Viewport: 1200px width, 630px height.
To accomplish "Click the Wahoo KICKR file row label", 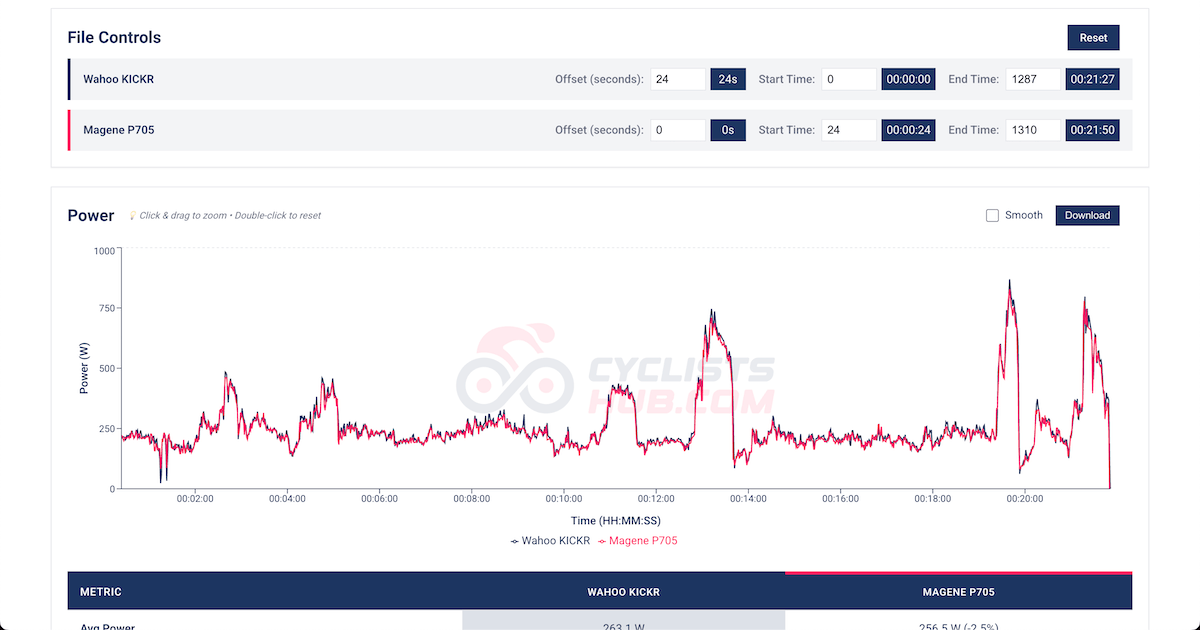I will coord(118,79).
